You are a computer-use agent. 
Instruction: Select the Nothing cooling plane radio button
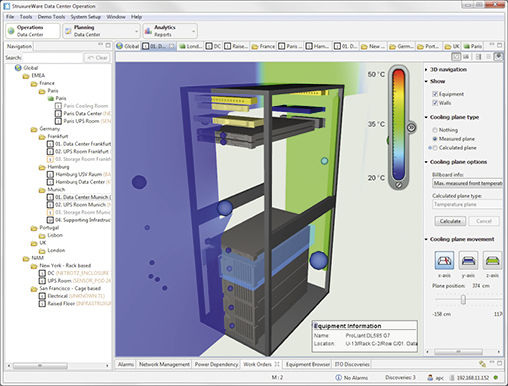pos(435,130)
